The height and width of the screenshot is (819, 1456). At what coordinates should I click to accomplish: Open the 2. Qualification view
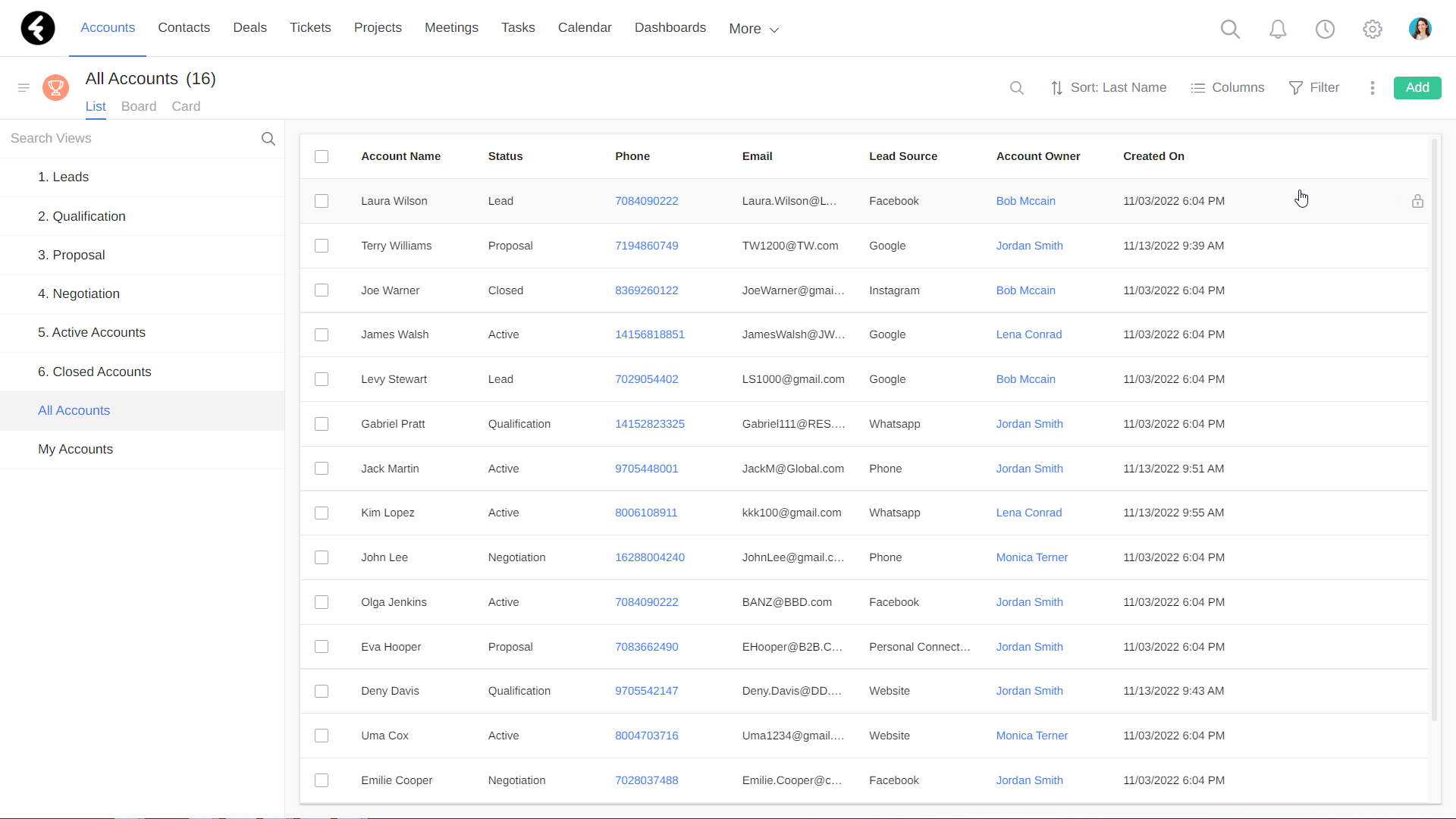pos(143,216)
